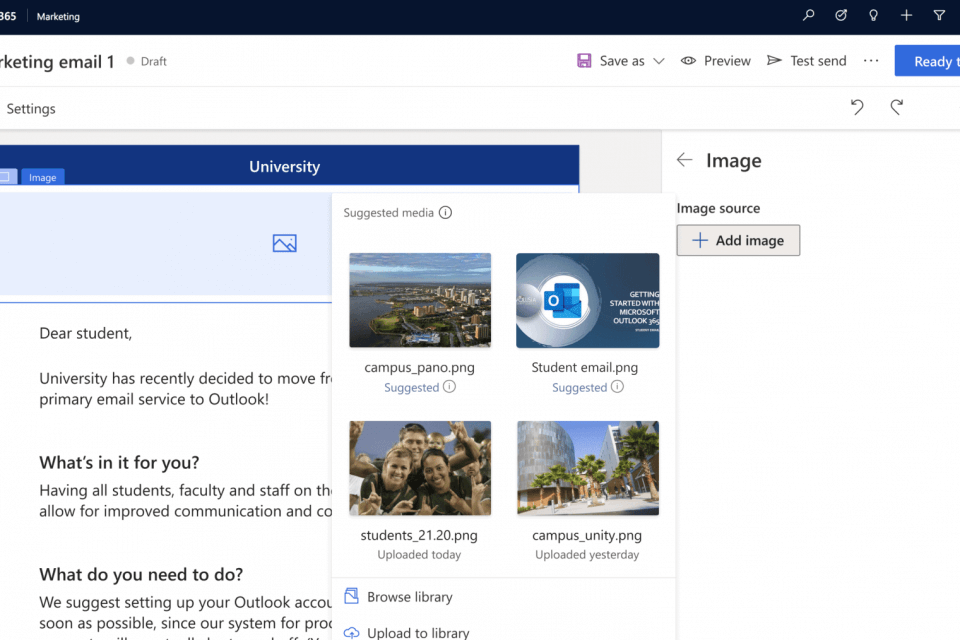Image resolution: width=960 pixels, height=640 pixels.
Task: Expand the Save as dropdown arrow
Action: point(659,61)
